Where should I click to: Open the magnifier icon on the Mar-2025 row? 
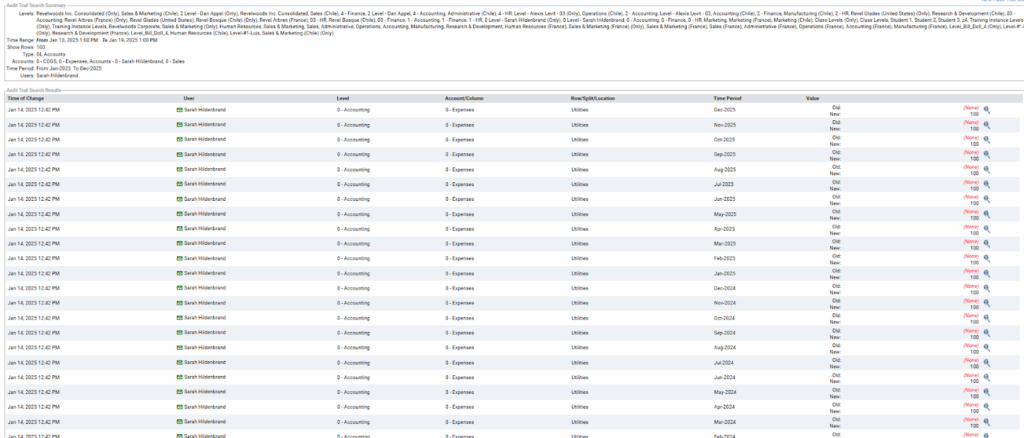click(x=987, y=244)
